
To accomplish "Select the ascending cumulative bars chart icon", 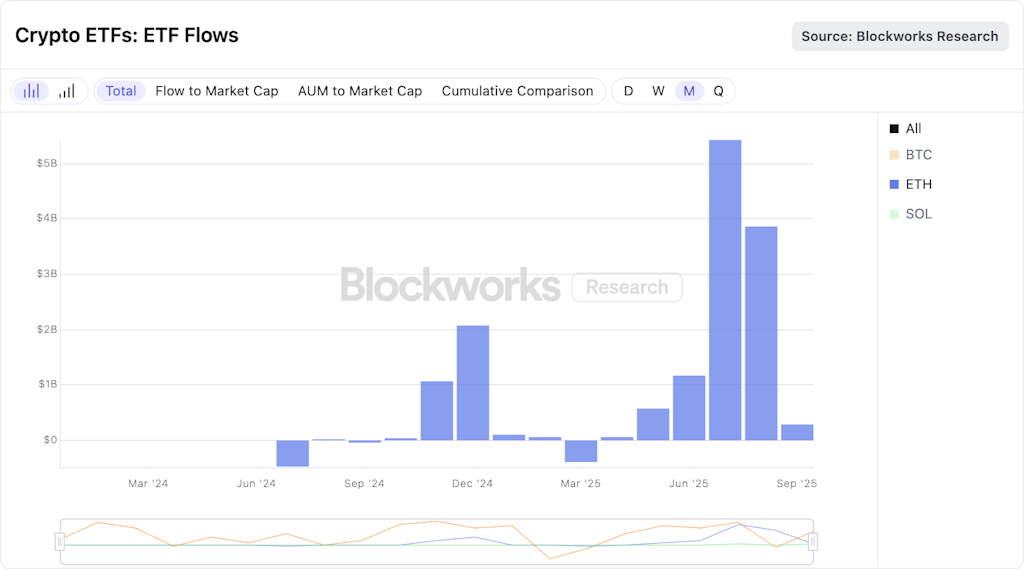I will (67, 91).
